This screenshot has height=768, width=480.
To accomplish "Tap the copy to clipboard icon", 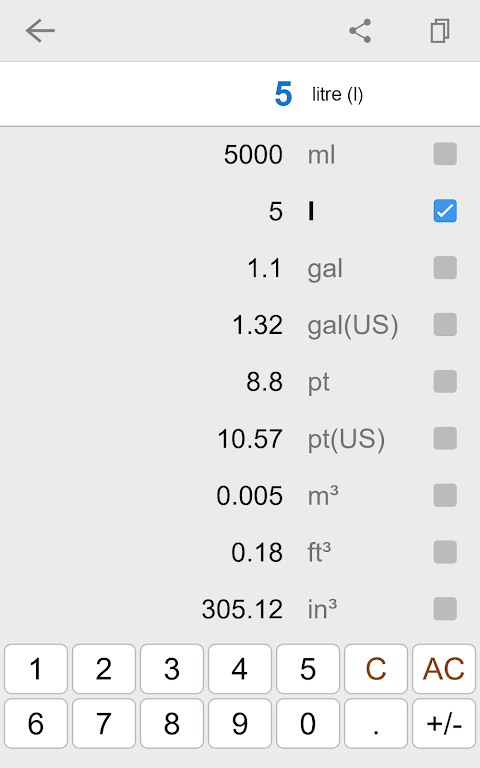I will click(440, 31).
